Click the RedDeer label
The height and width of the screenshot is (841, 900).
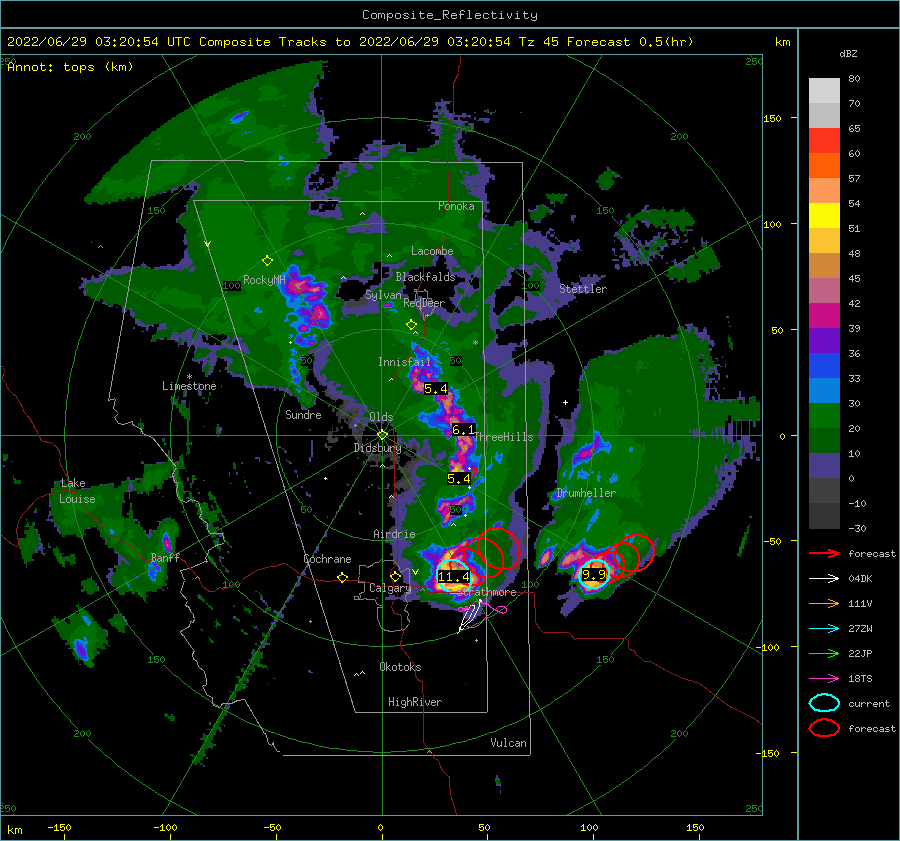click(x=424, y=303)
